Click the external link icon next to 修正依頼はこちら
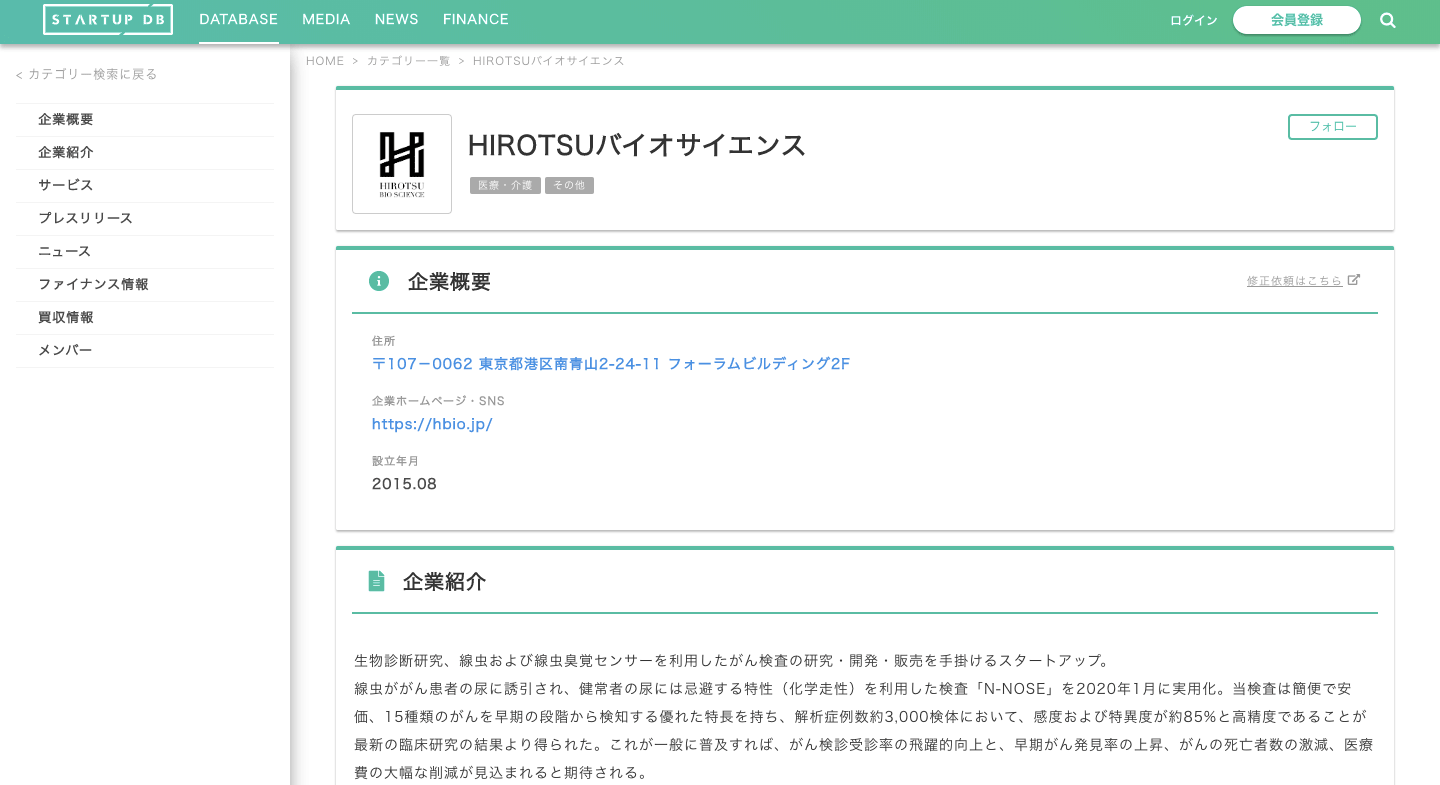The width and height of the screenshot is (1440, 785). coord(1354,280)
